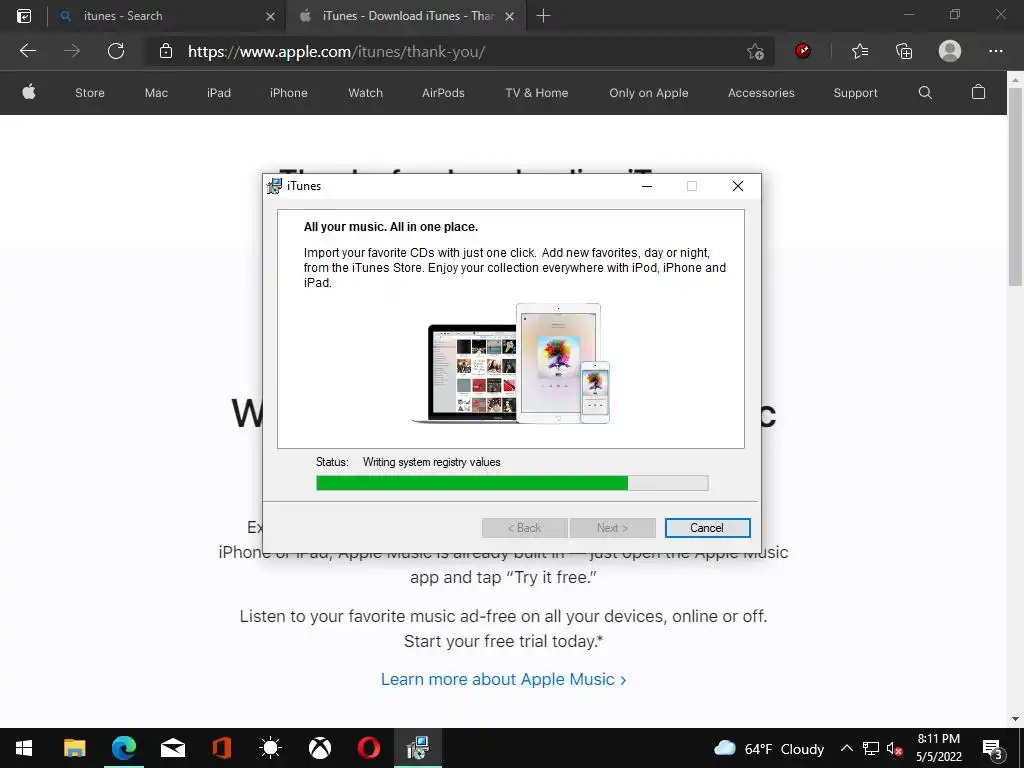The image size is (1024, 768).
Task: Open the iPad menu item
Action: (219, 93)
